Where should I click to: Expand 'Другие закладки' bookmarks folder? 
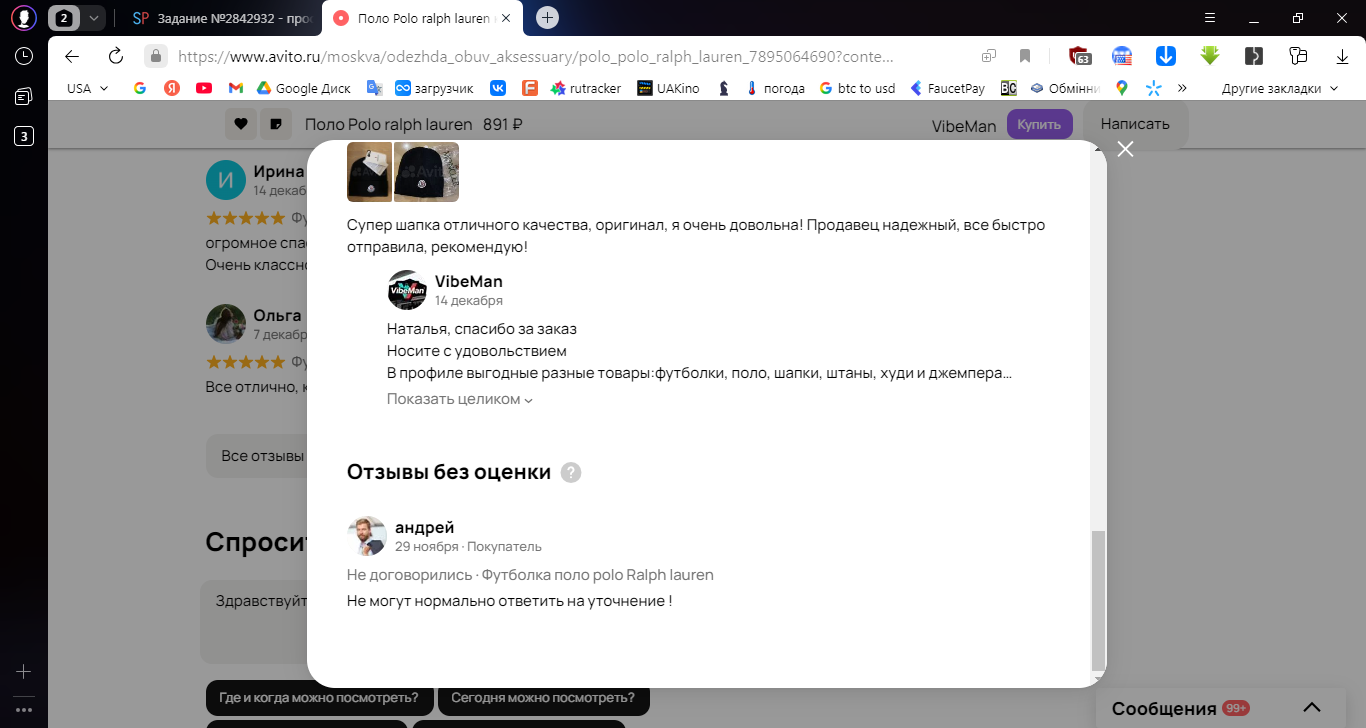click(x=1279, y=88)
